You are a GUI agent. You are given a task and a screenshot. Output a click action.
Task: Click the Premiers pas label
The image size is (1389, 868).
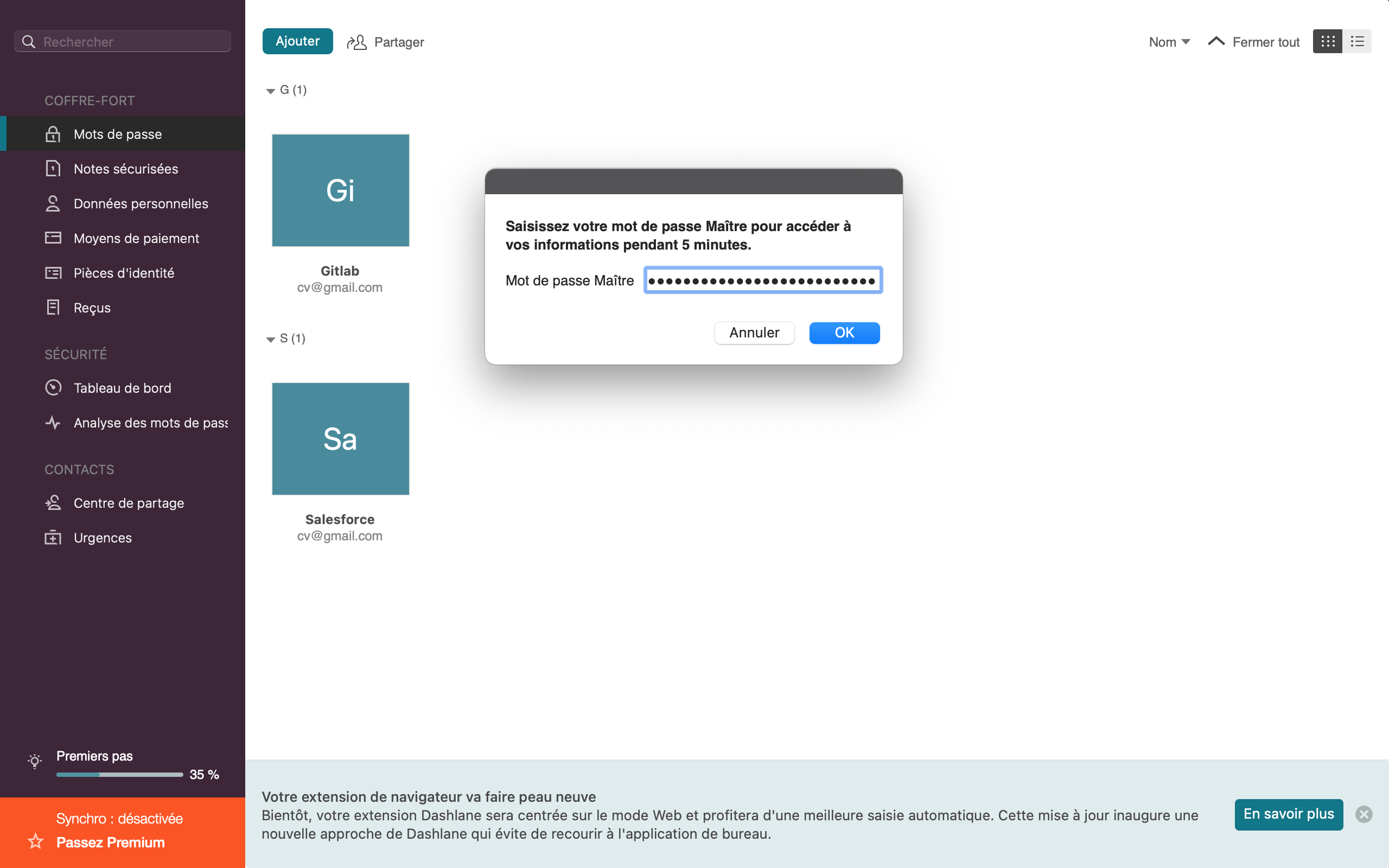(x=95, y=756)
